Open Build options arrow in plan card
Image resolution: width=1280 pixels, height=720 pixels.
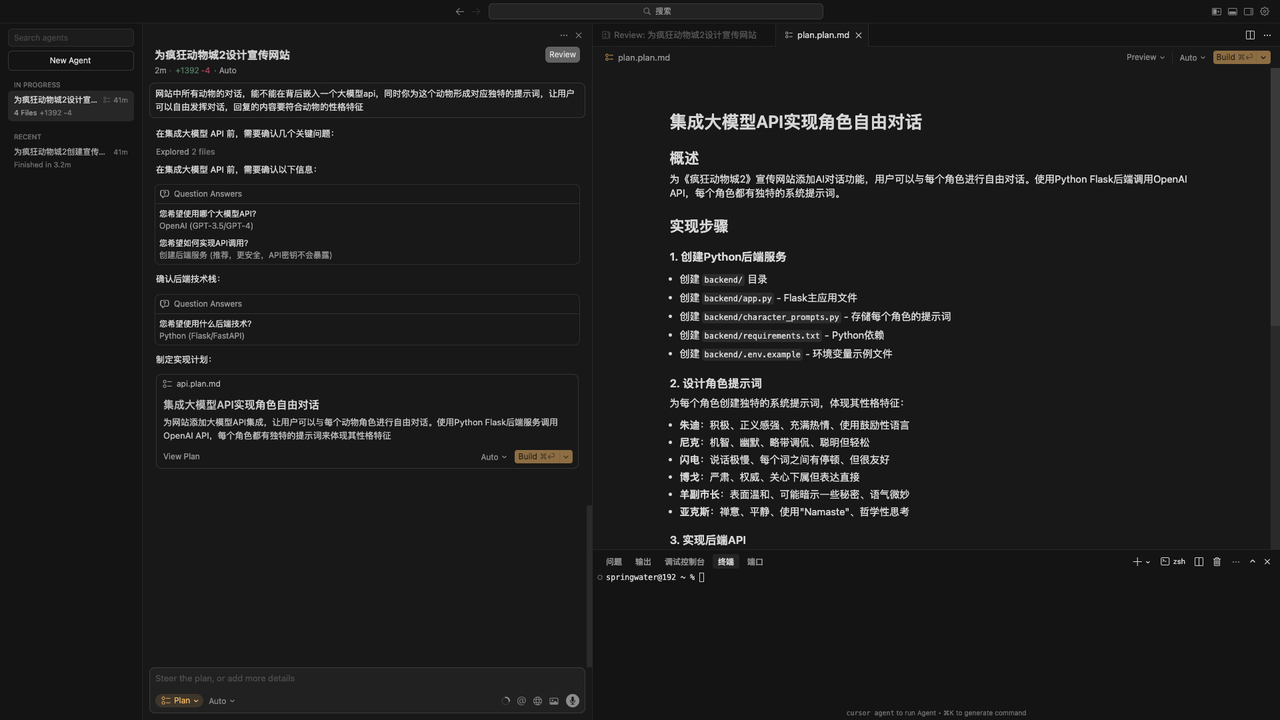pos(566,457)
